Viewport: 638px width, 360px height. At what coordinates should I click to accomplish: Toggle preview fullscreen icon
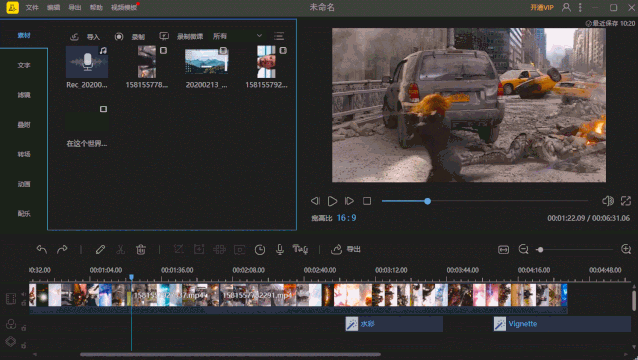pyautogui.click(x=625, y=201)
